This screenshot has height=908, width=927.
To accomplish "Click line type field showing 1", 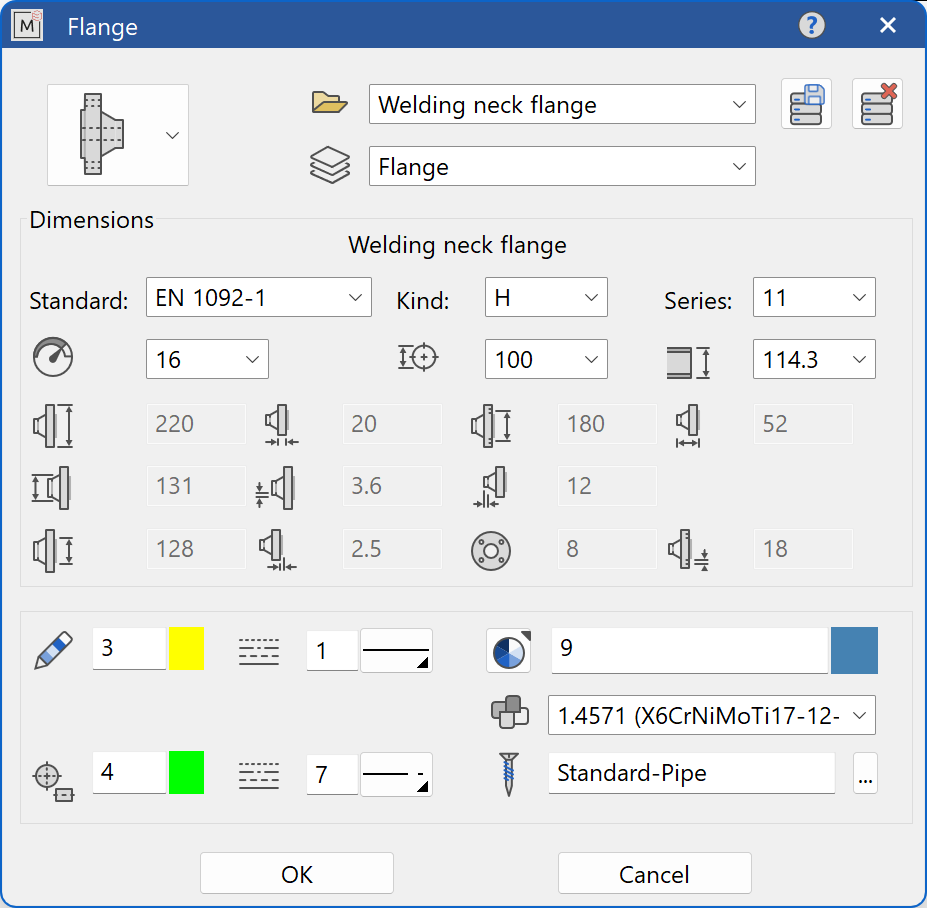I will point(332,650).
